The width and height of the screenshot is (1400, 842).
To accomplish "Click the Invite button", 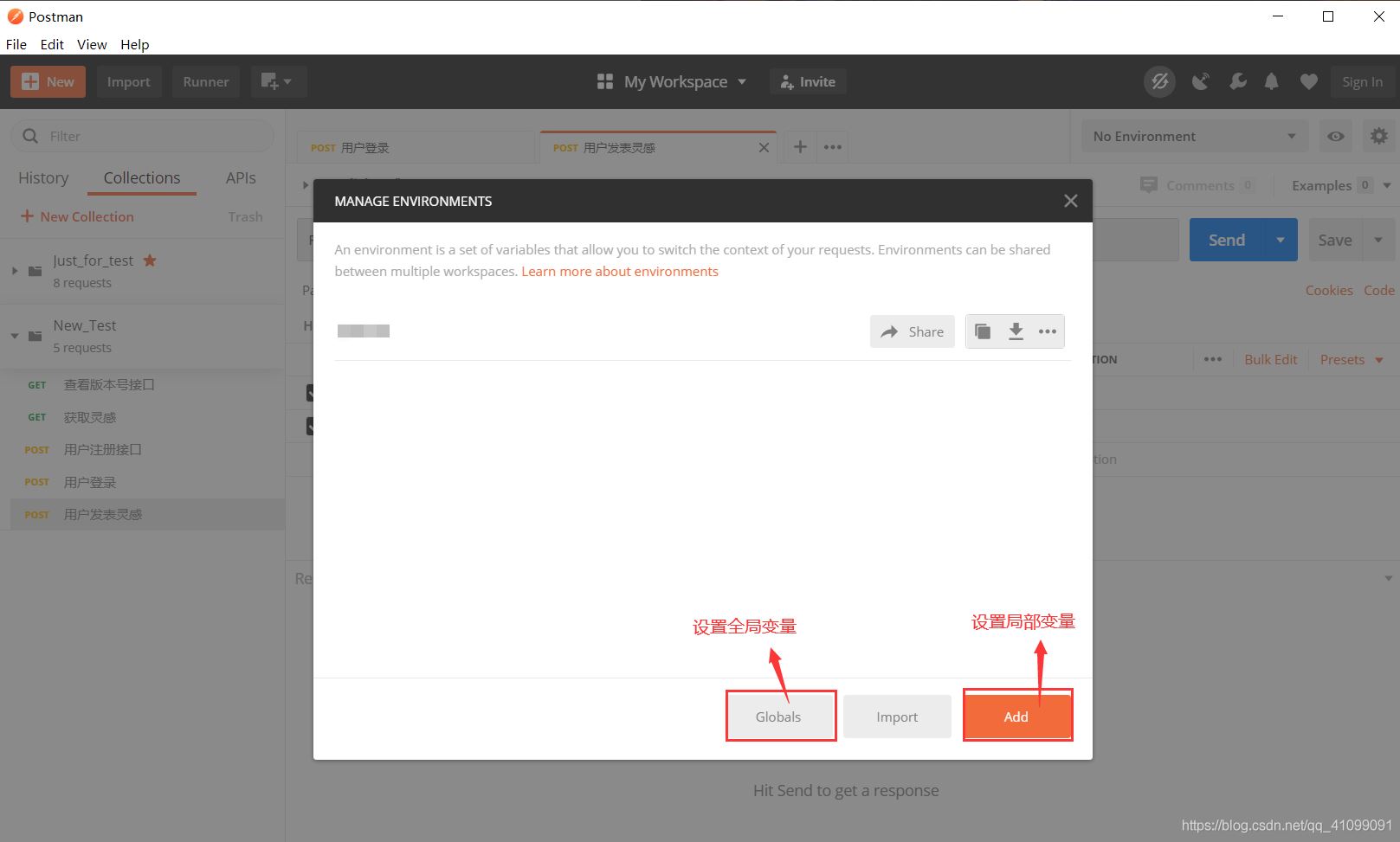I will point(808,81).
